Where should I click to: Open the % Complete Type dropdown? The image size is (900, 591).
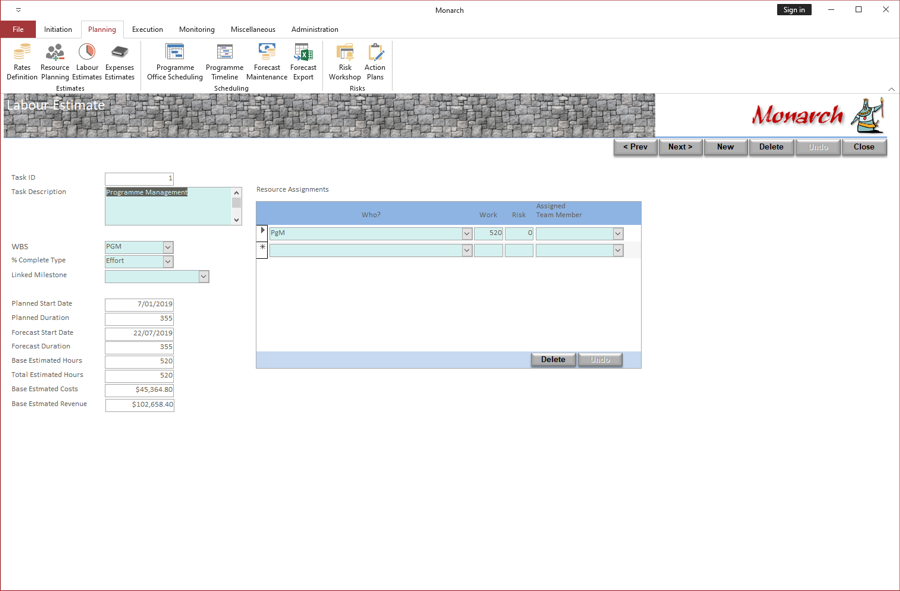tap(168, 262)
